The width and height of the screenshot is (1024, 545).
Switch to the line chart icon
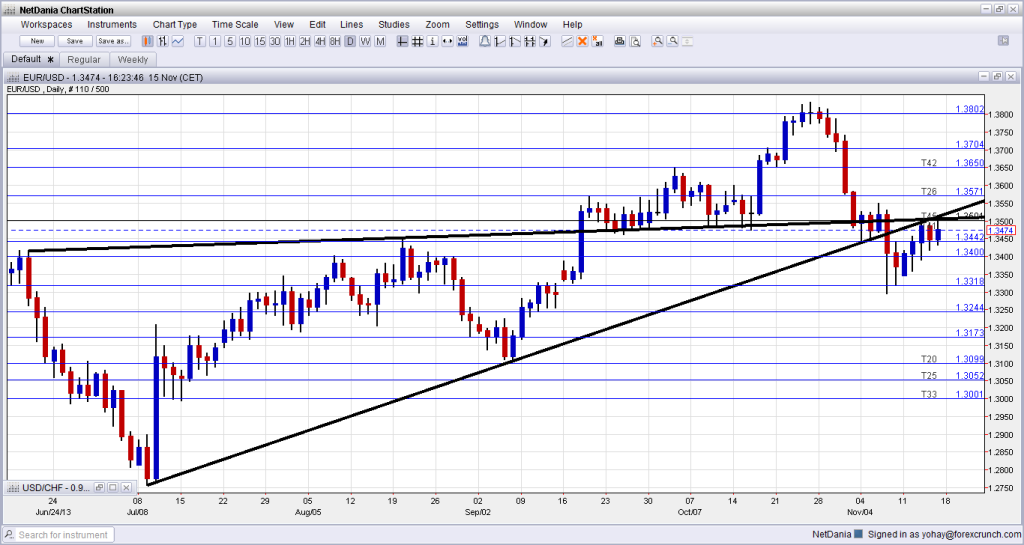178,41
